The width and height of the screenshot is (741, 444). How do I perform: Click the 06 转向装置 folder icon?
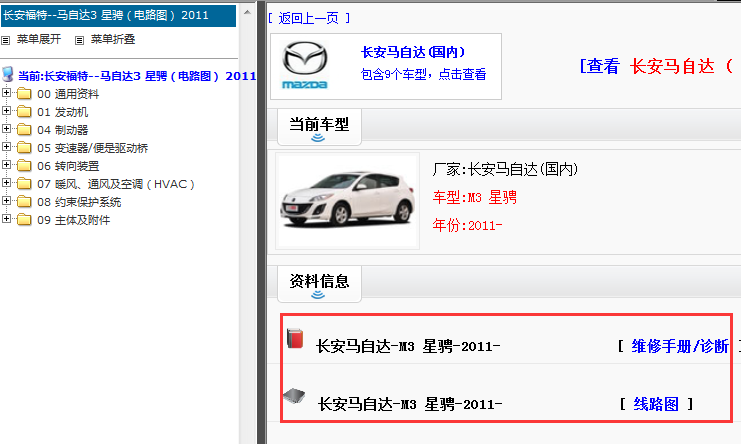24,165
